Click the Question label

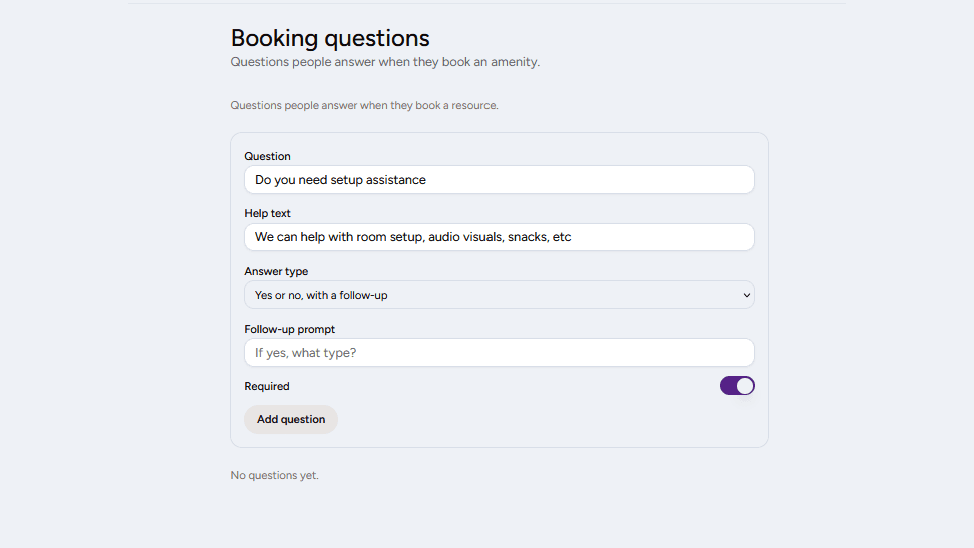click(267, 156)
